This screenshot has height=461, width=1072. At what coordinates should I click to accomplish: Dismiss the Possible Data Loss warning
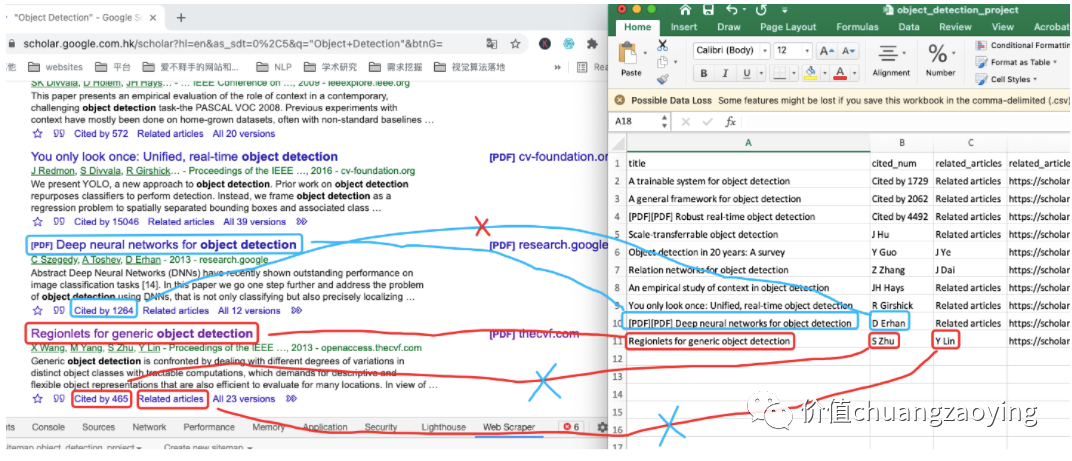[619, 100]
